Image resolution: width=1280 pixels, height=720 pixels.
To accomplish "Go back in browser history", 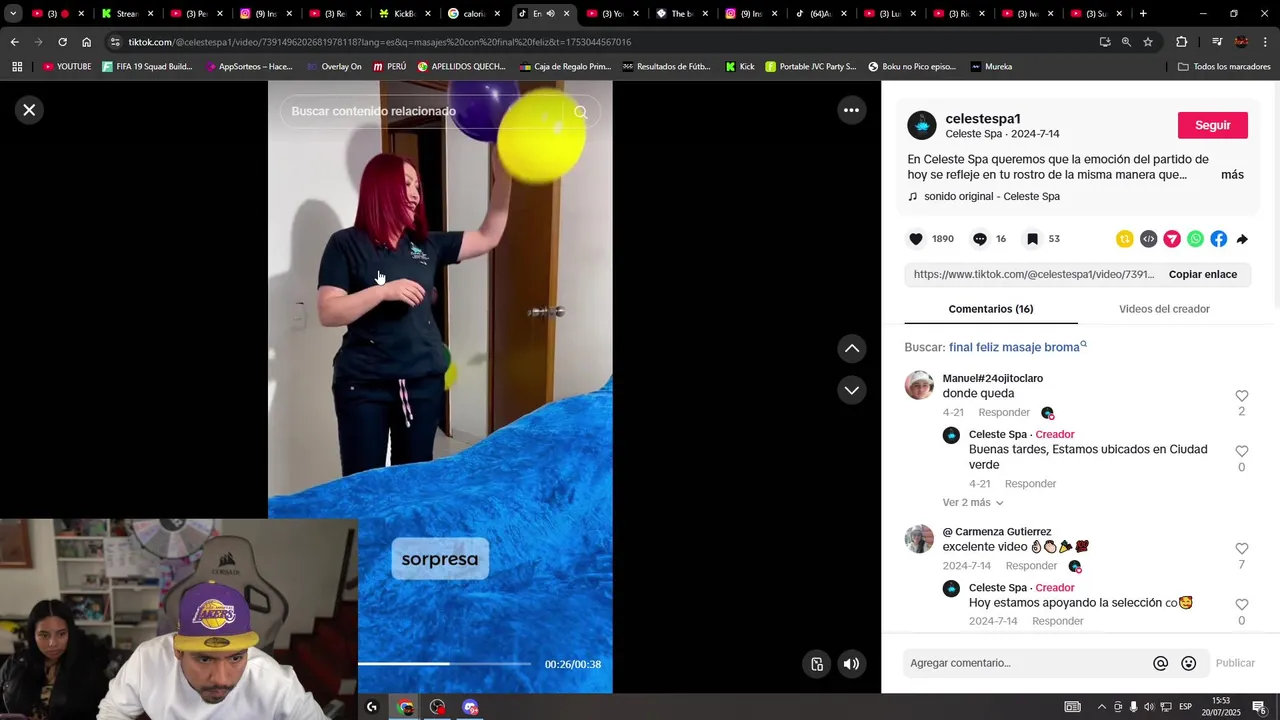I will (14, 42).
